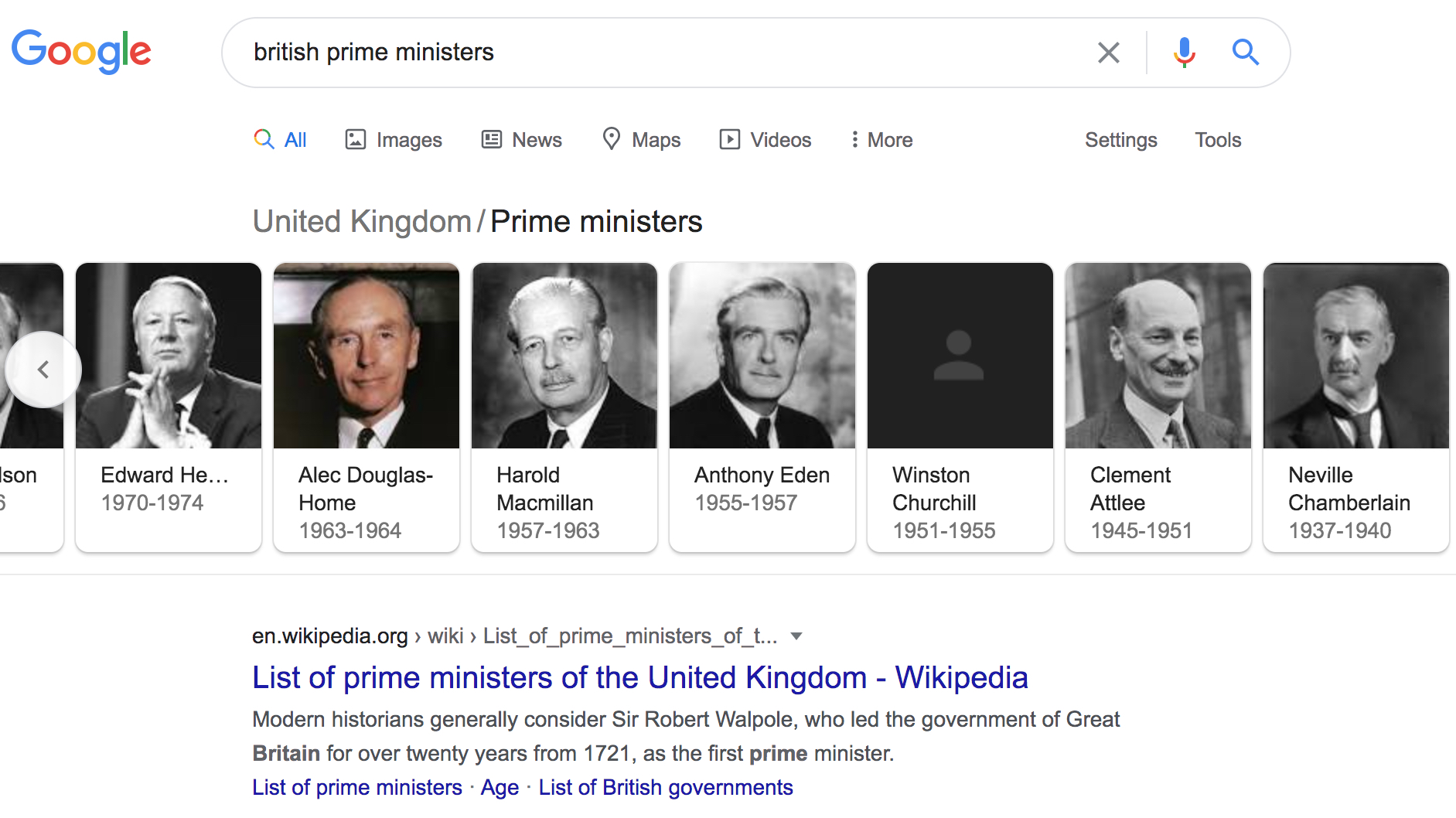The width and height of the screenshot is (1456, 818).
Task: Switch to the News tab
Action: tap(522, 140)
